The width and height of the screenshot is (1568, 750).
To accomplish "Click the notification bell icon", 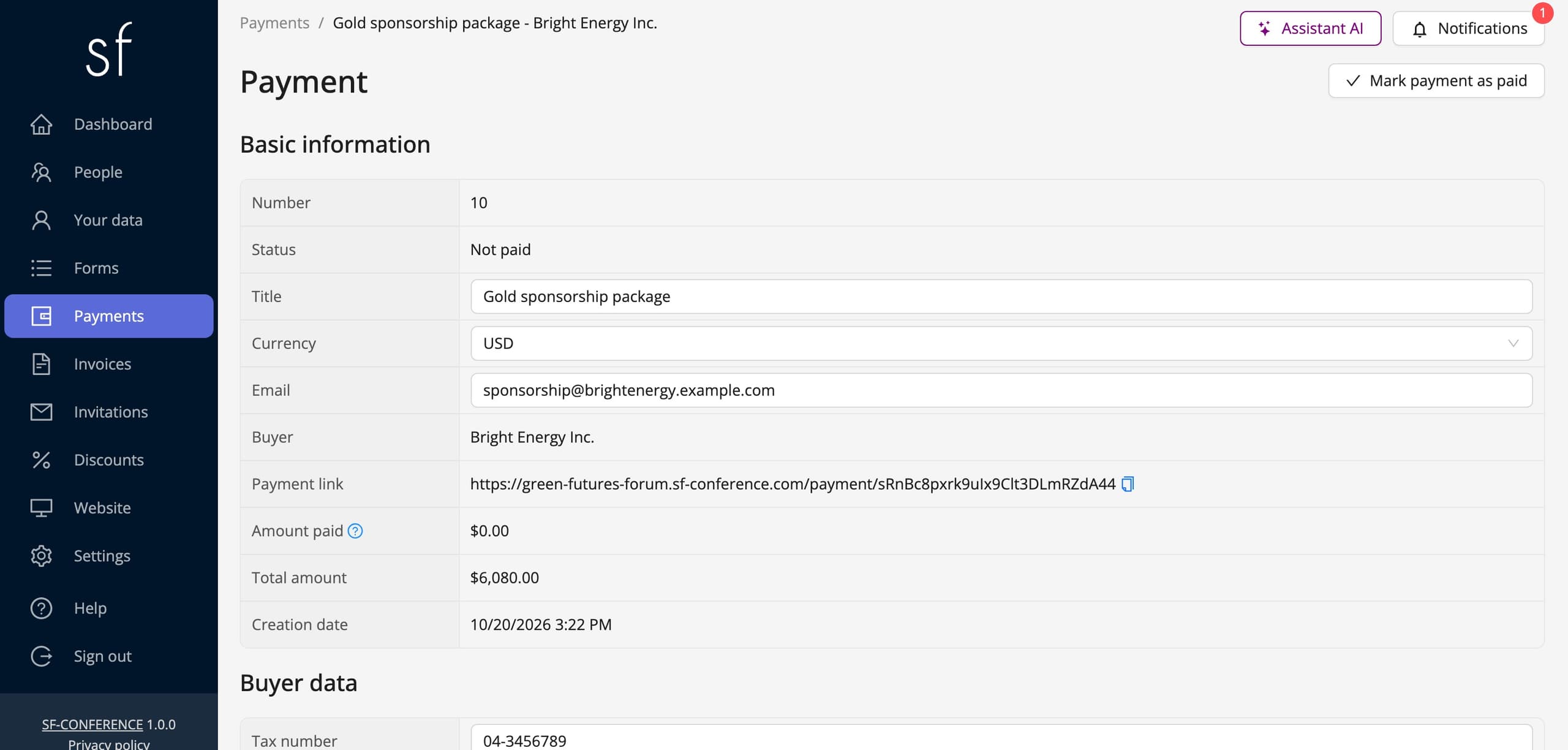I will click(x=1419, y=29).
